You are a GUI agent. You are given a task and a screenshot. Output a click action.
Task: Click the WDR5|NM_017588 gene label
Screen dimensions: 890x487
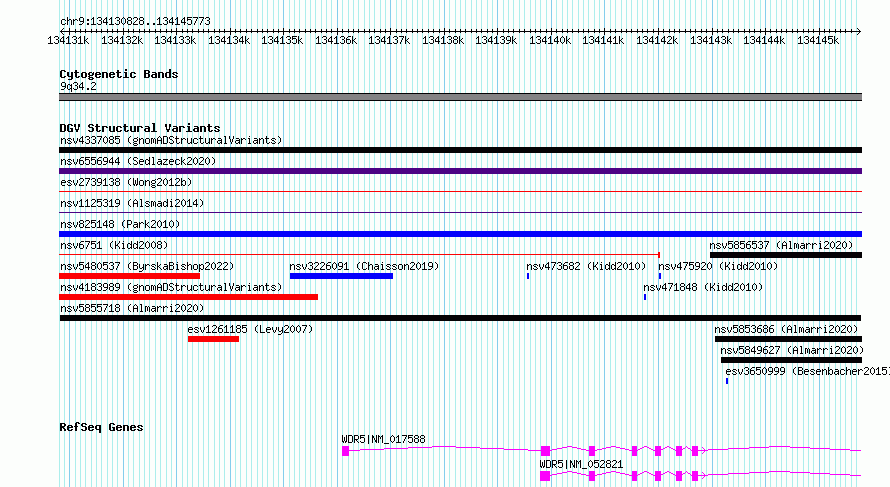[383, 439]
